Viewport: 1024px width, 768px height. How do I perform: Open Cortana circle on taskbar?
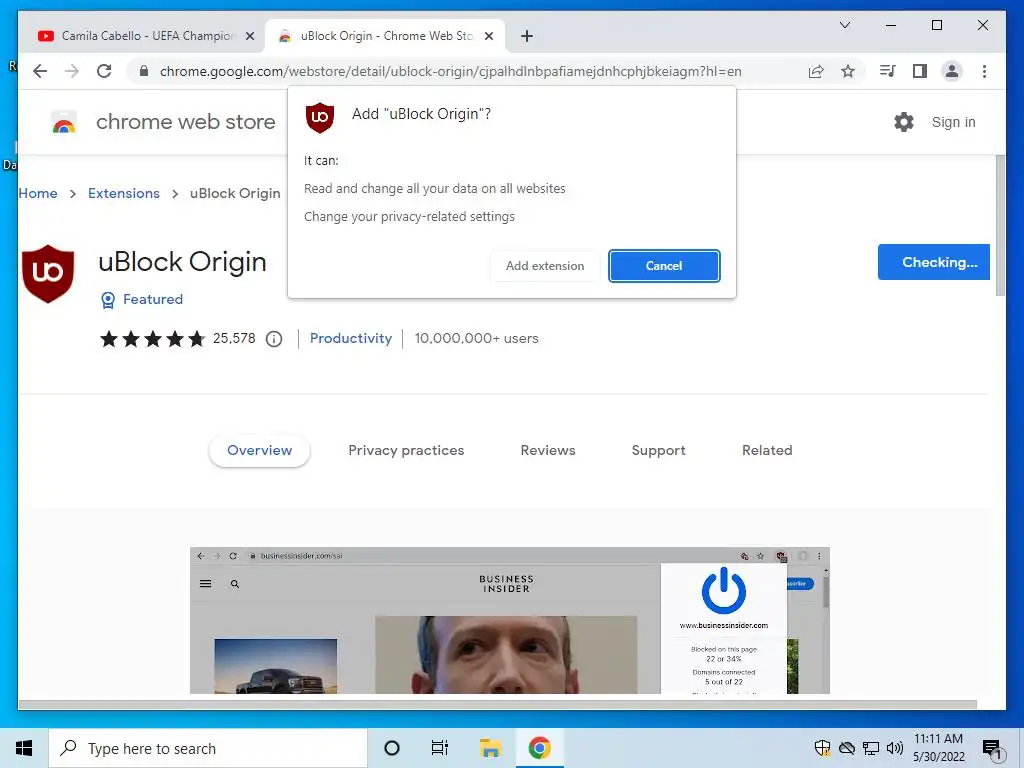[x=392, y=748]
